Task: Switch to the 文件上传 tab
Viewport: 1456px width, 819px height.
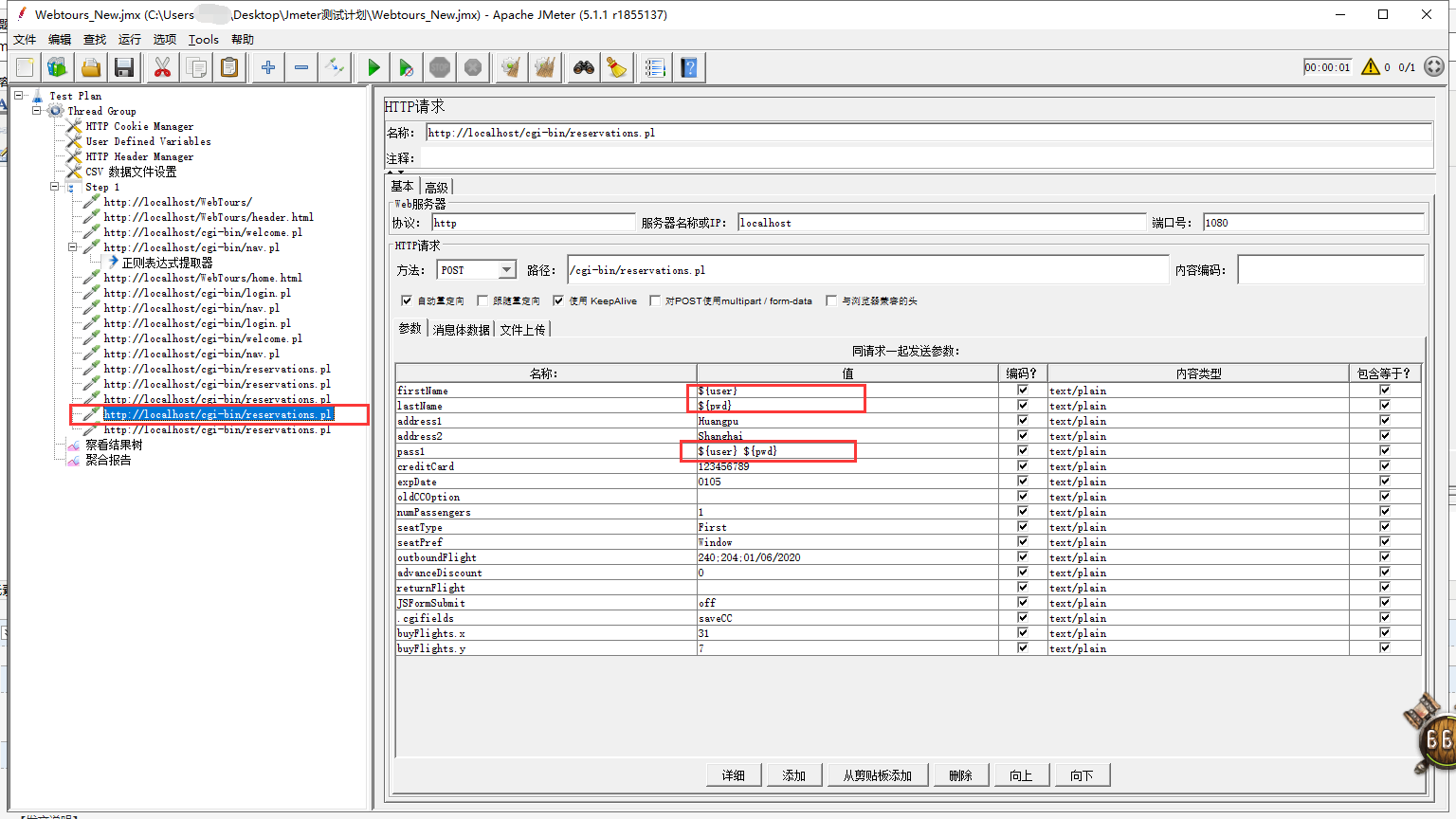Action: (x=522, y=329)
